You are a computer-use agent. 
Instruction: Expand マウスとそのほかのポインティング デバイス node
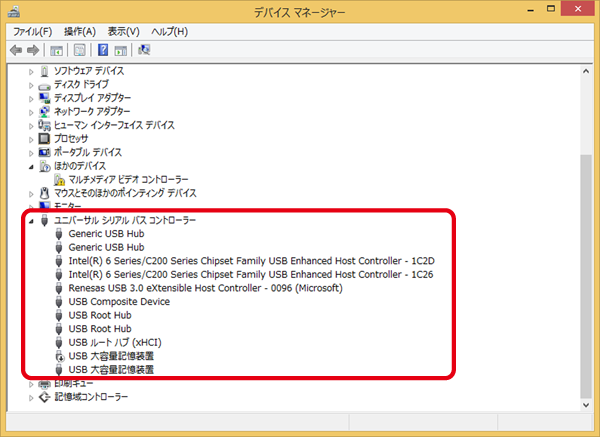click(x=31, y=194)
